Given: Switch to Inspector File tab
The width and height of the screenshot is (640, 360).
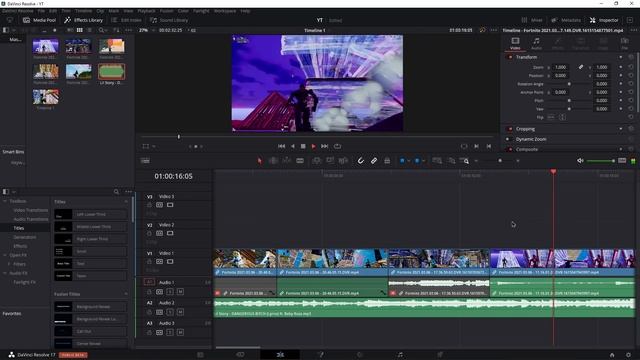Looking at the screenshot, I should 624,43.
